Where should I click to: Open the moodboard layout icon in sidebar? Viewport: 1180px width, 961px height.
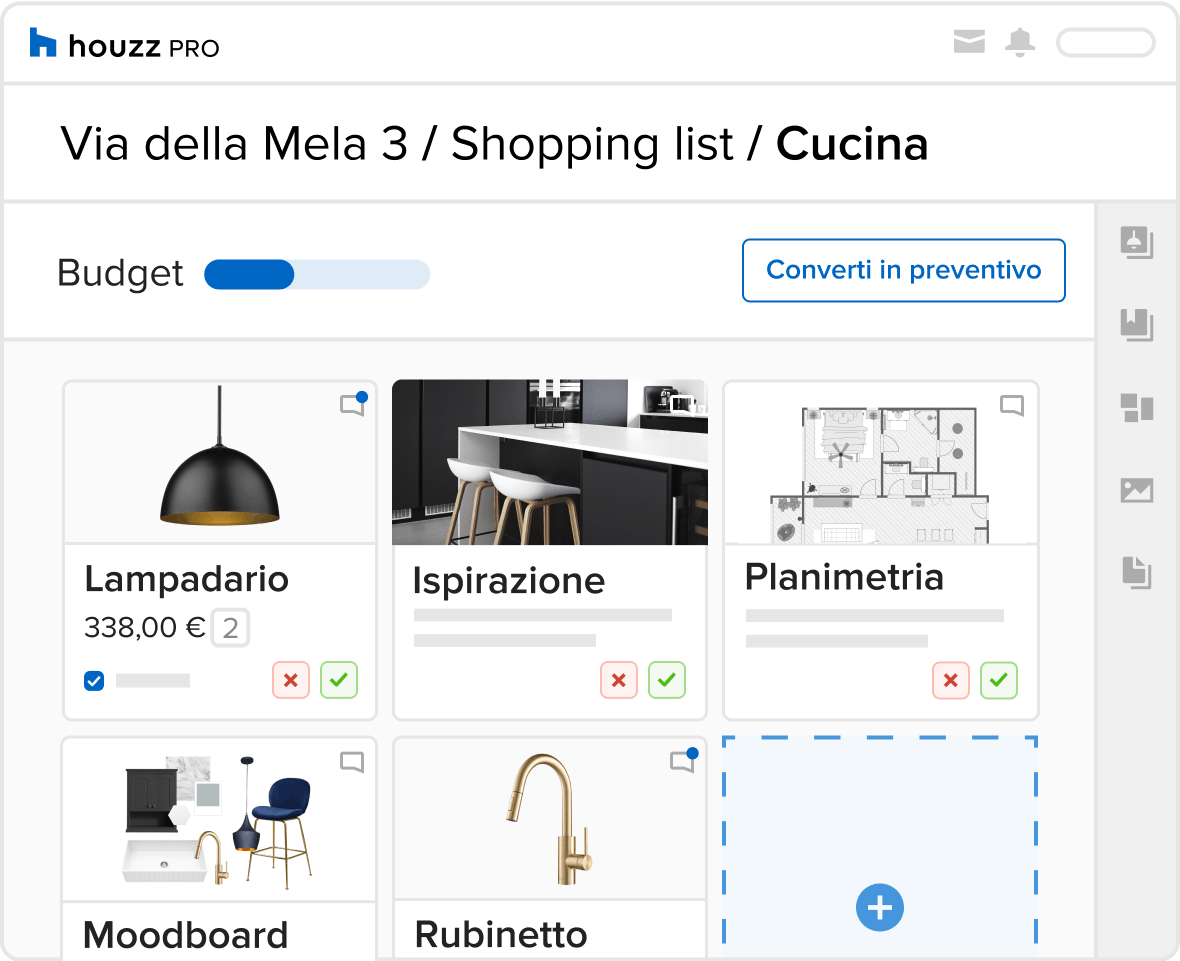click(x=1136, y=408)
